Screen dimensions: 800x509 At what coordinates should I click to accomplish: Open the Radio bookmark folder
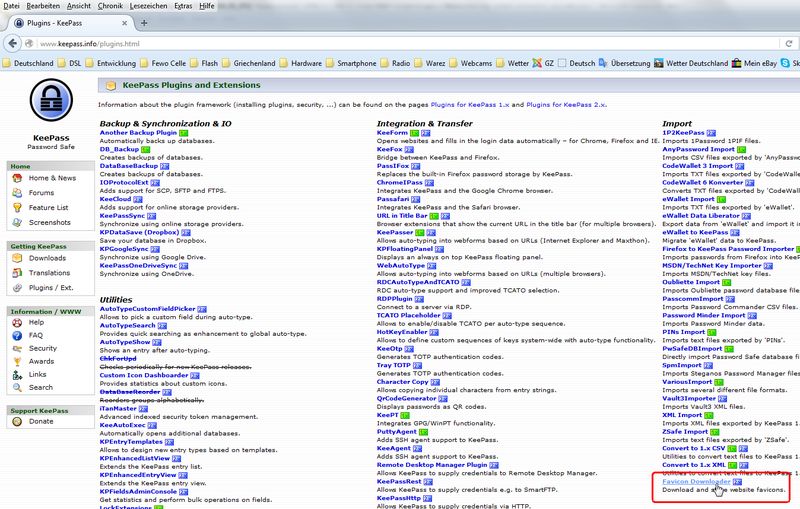(x=395, y=63)
